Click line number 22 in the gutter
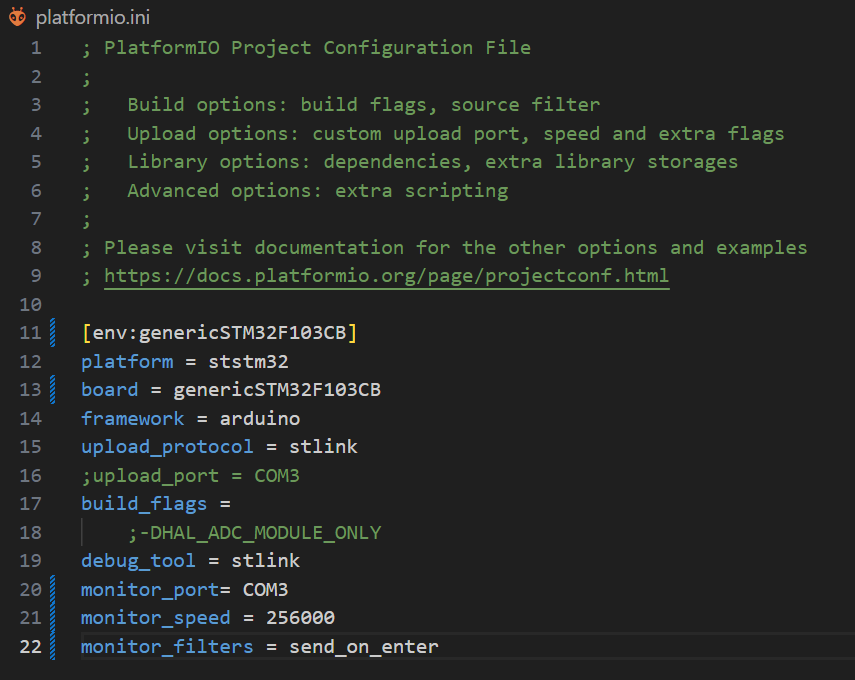The width and height of the screenshot is (855, 680). (30, 647)
